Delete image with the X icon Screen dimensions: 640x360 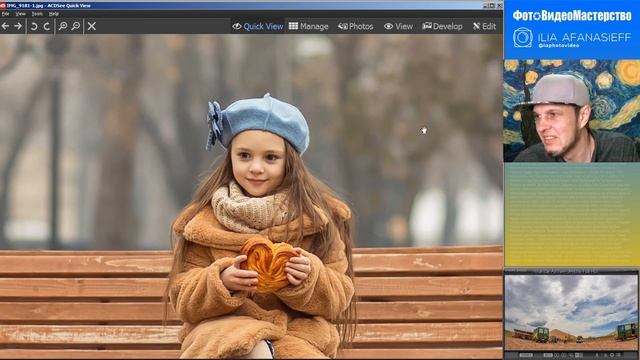click(x=92, y=26)
